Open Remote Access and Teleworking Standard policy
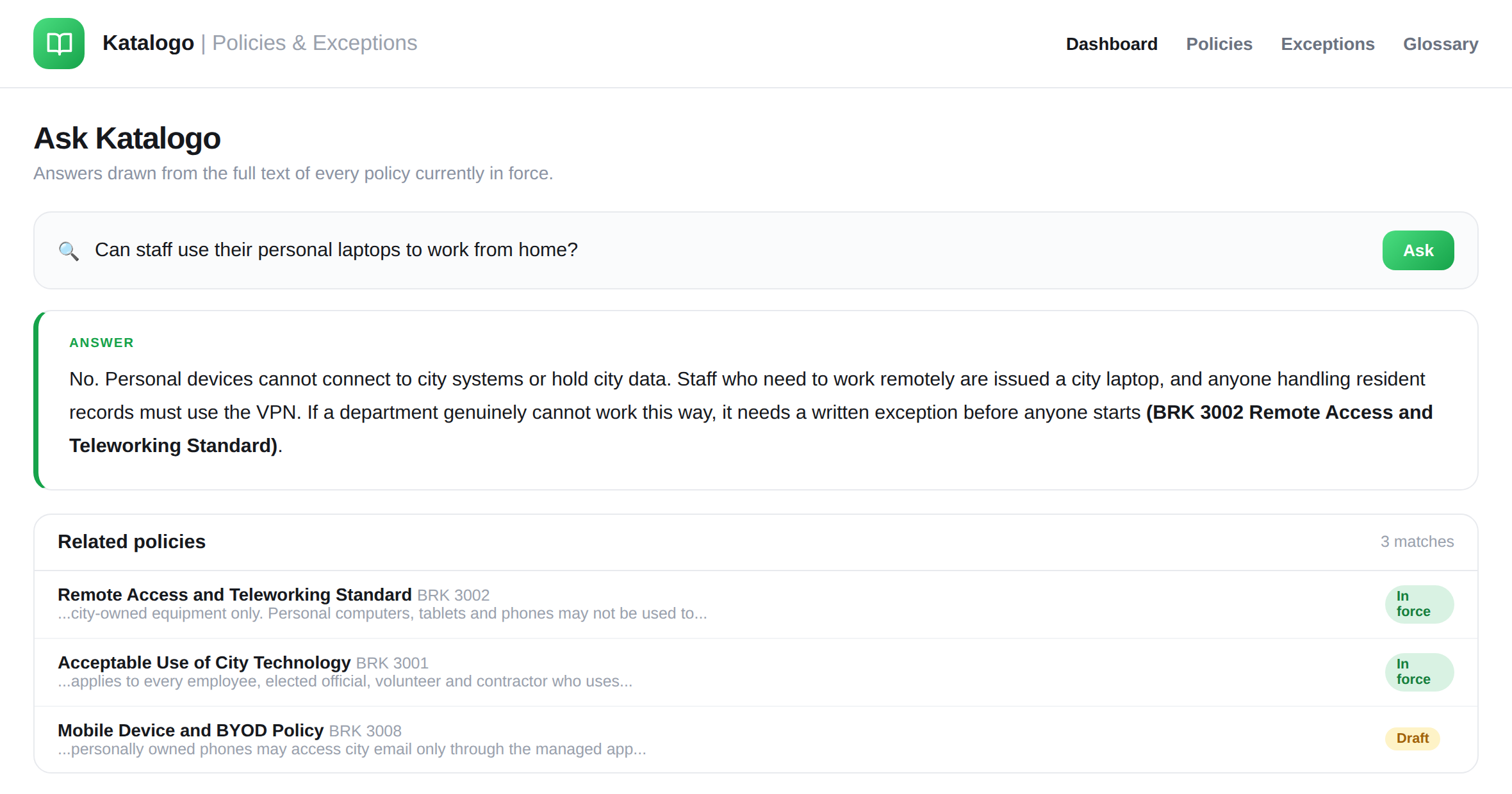Viewport: 1512px width, 794px height. pos(234,594)
